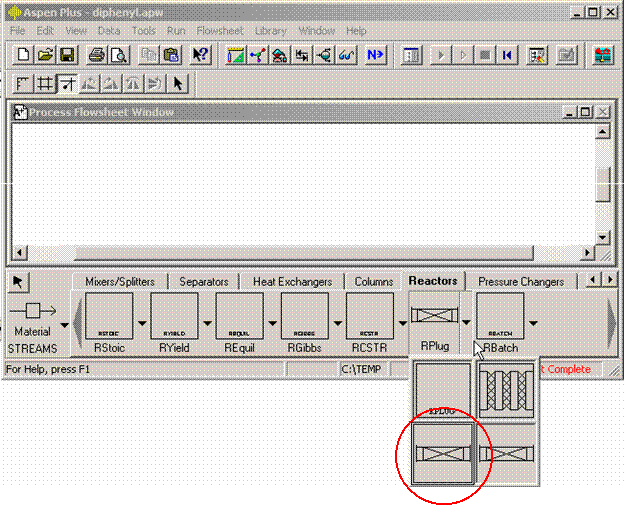Choose the circled RPlug icon in popup
The image size is (624, 506).
click(444, 454)
